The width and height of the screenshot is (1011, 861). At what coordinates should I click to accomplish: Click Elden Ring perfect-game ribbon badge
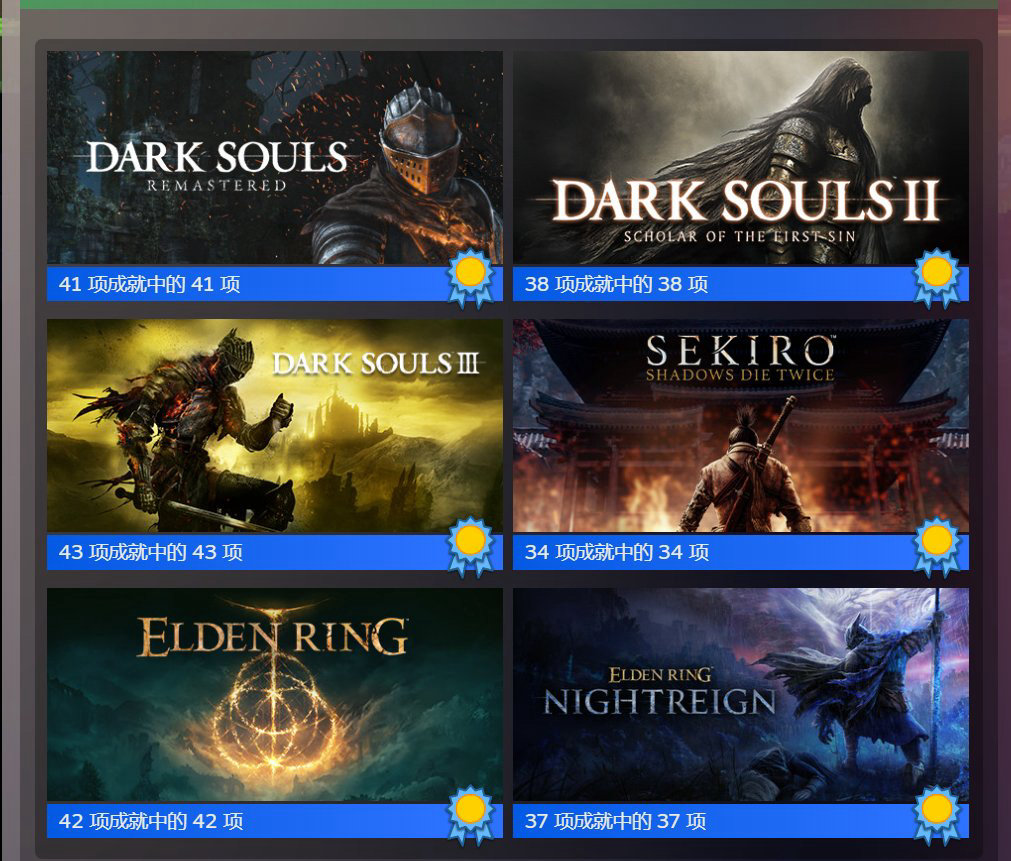[471, 815]
